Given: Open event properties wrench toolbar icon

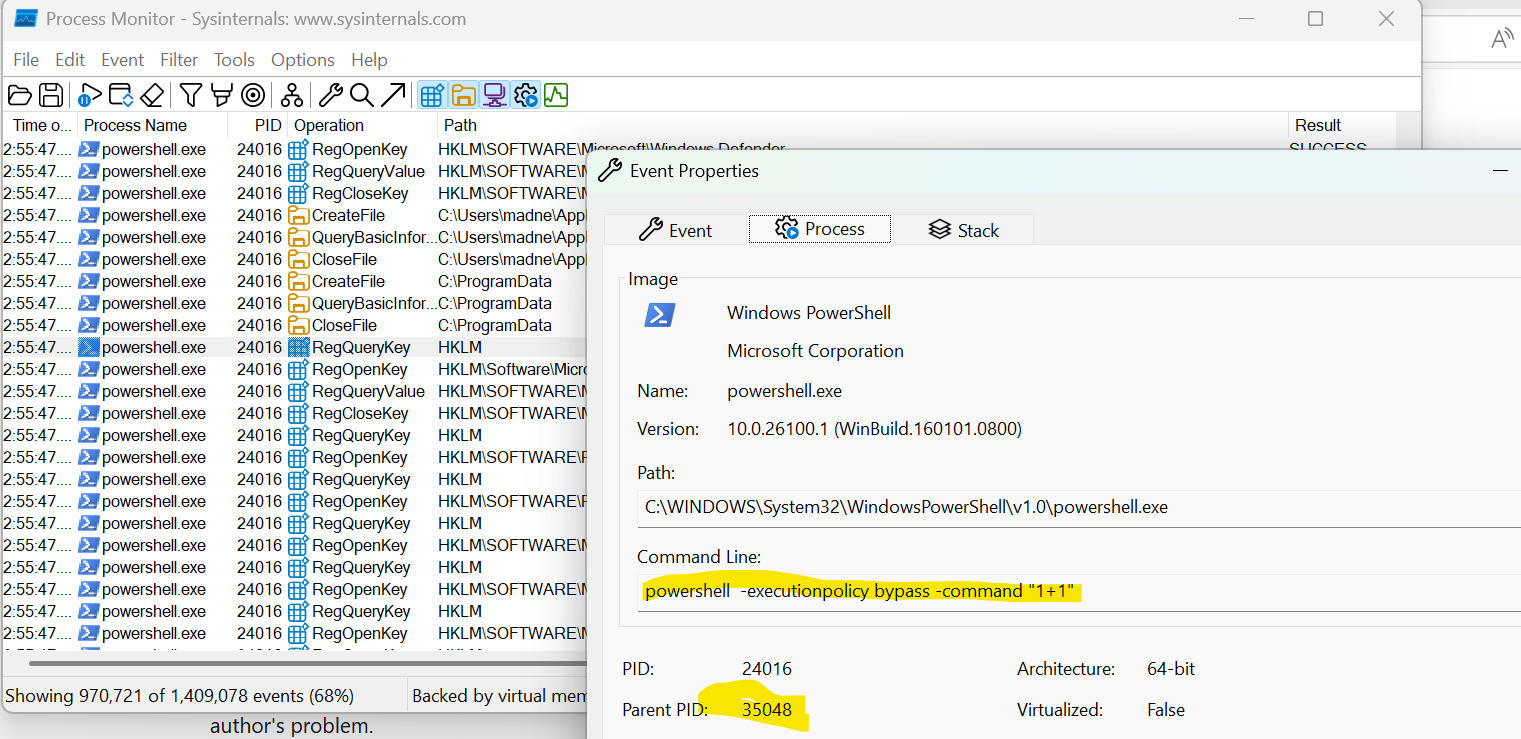Looking at the screenshot, I should pos(330,95).
